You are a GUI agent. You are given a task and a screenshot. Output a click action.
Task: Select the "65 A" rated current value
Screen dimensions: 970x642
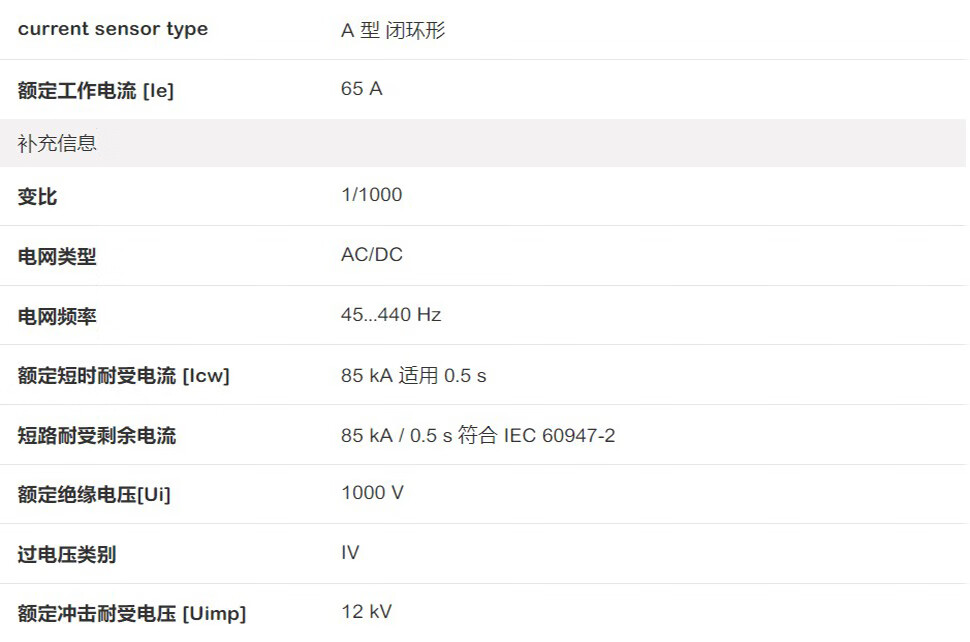(361, 89)
